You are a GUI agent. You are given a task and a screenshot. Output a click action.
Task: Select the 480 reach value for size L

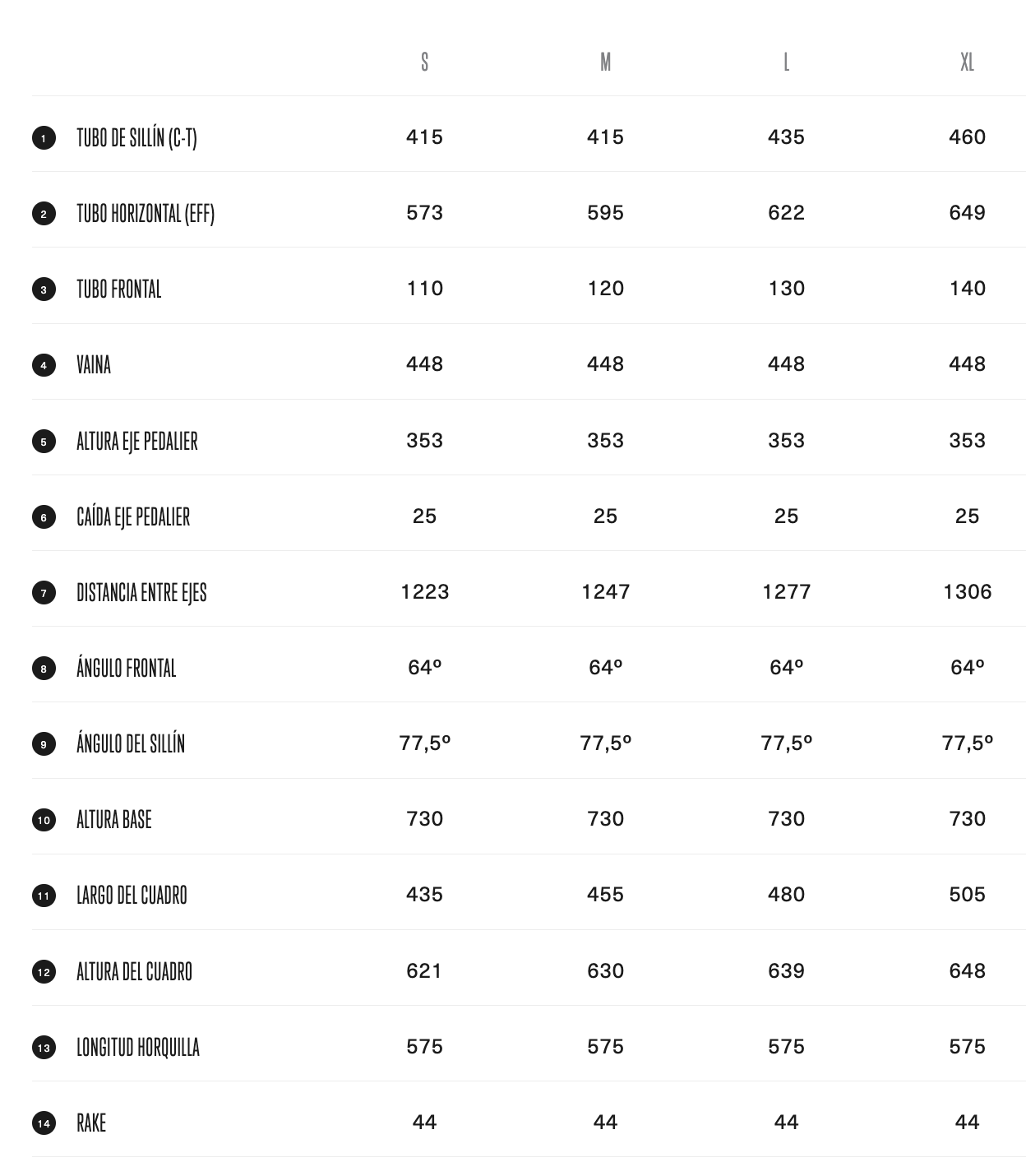click(x=786, y=895)
